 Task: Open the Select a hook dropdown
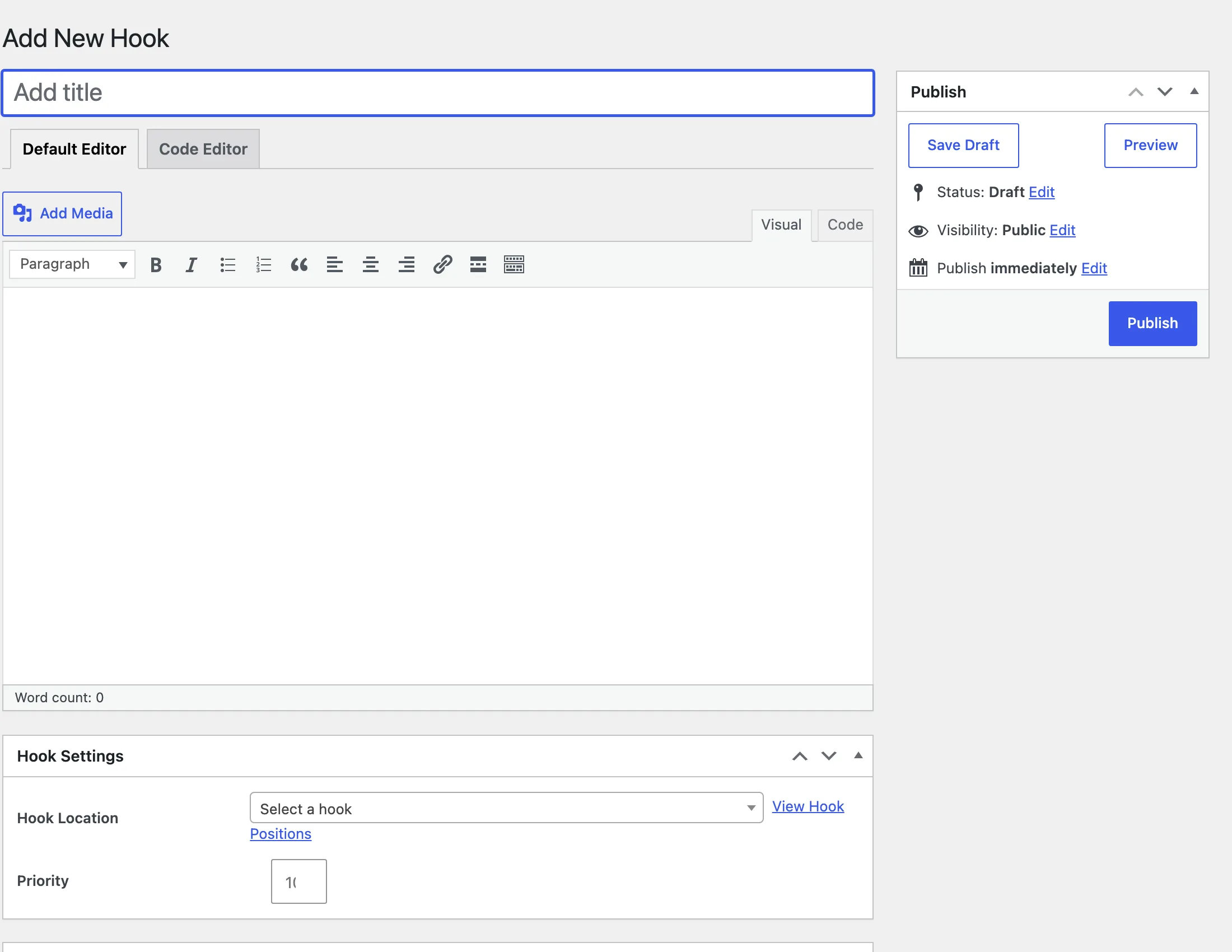tap(506, 808)
